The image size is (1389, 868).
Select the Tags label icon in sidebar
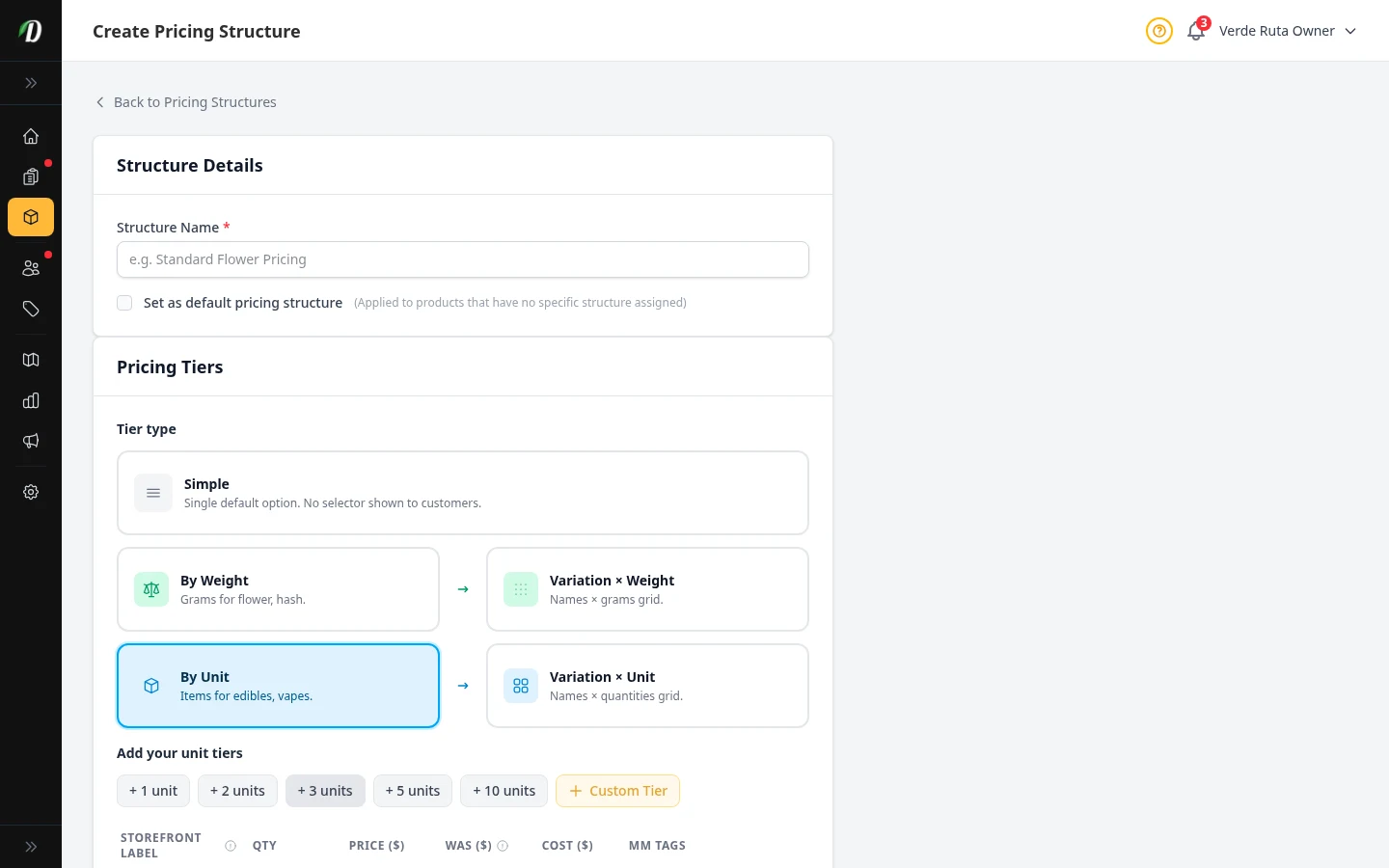tap(30, 309)
